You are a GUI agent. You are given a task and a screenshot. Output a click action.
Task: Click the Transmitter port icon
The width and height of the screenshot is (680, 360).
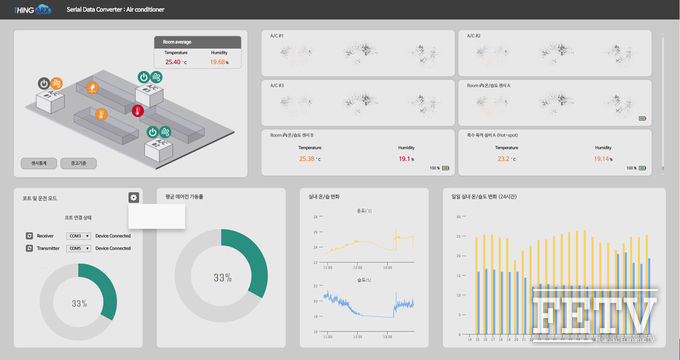coord(29,248)
